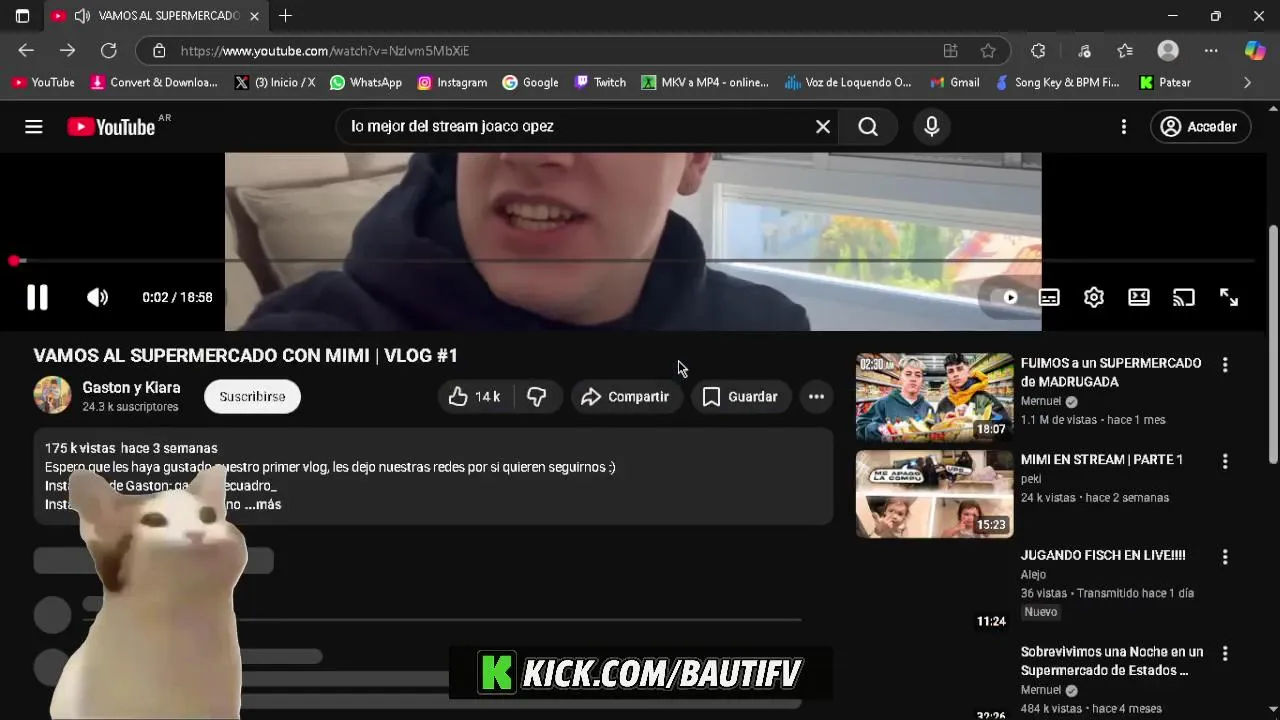Open tab actions menu icon
Screen dimensions: 1280x720
point(22,16)
